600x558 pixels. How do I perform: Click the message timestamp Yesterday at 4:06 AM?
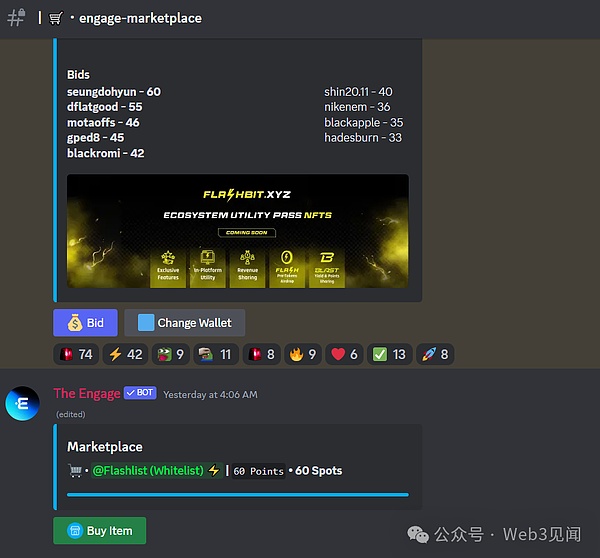(210, 394)
